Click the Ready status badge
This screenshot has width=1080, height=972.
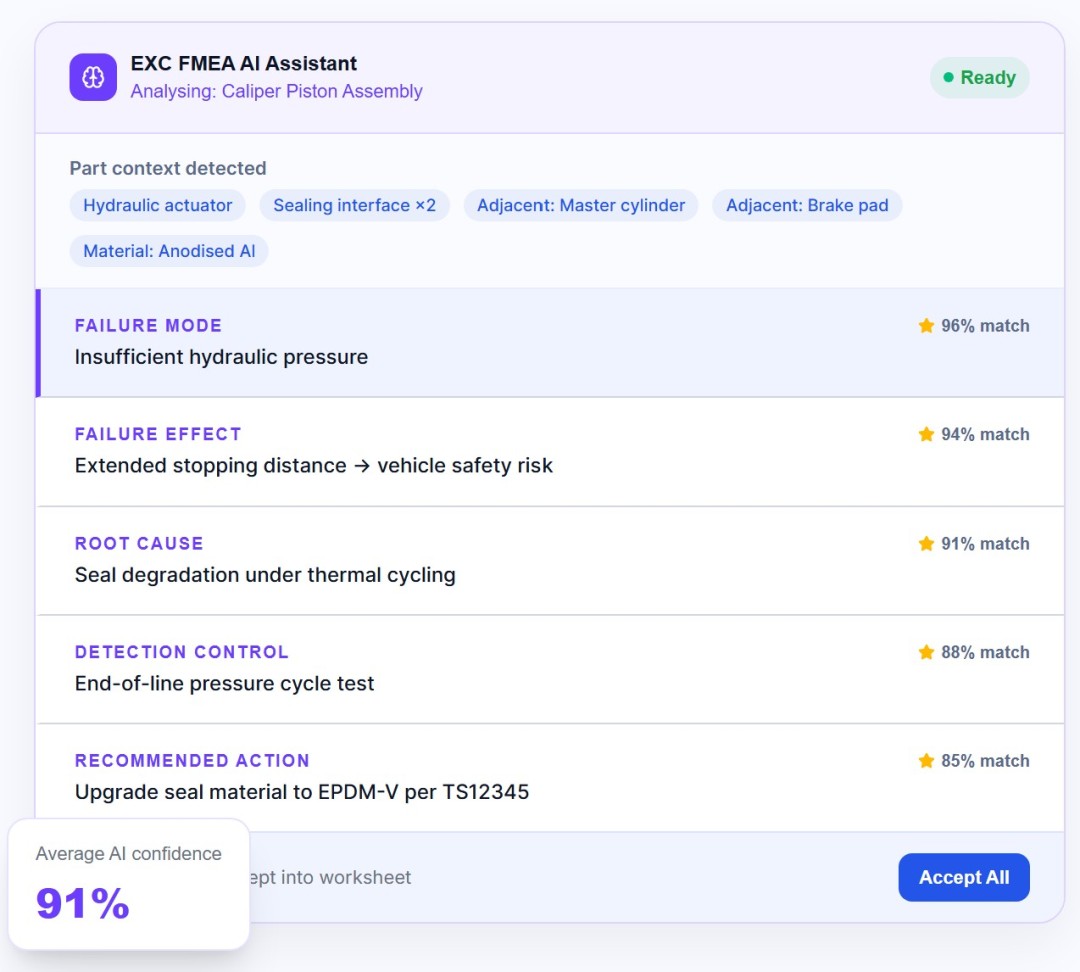pyautogui.click(x=979, y=77)
